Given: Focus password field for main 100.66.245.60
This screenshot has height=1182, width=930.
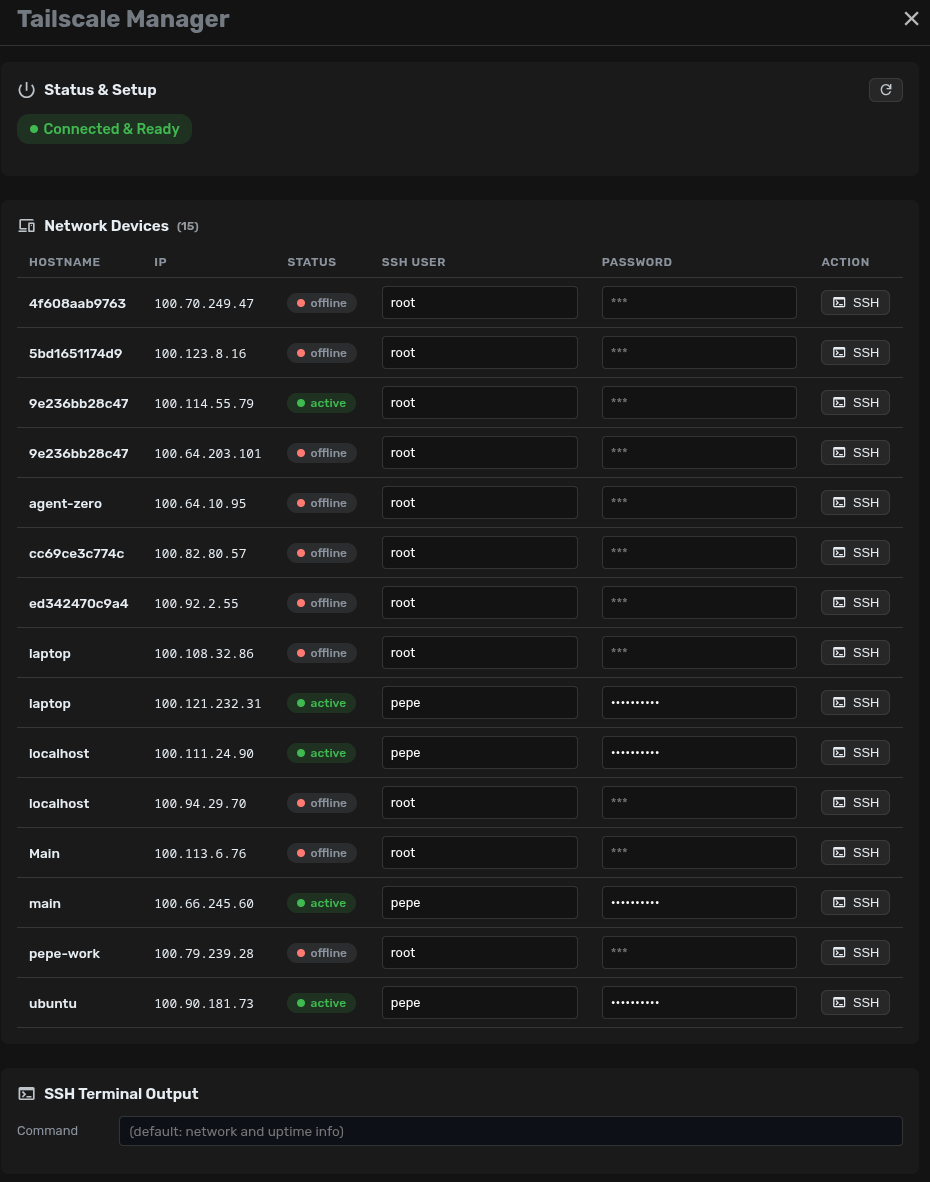Looking at the screenshot, I should 699,902.
